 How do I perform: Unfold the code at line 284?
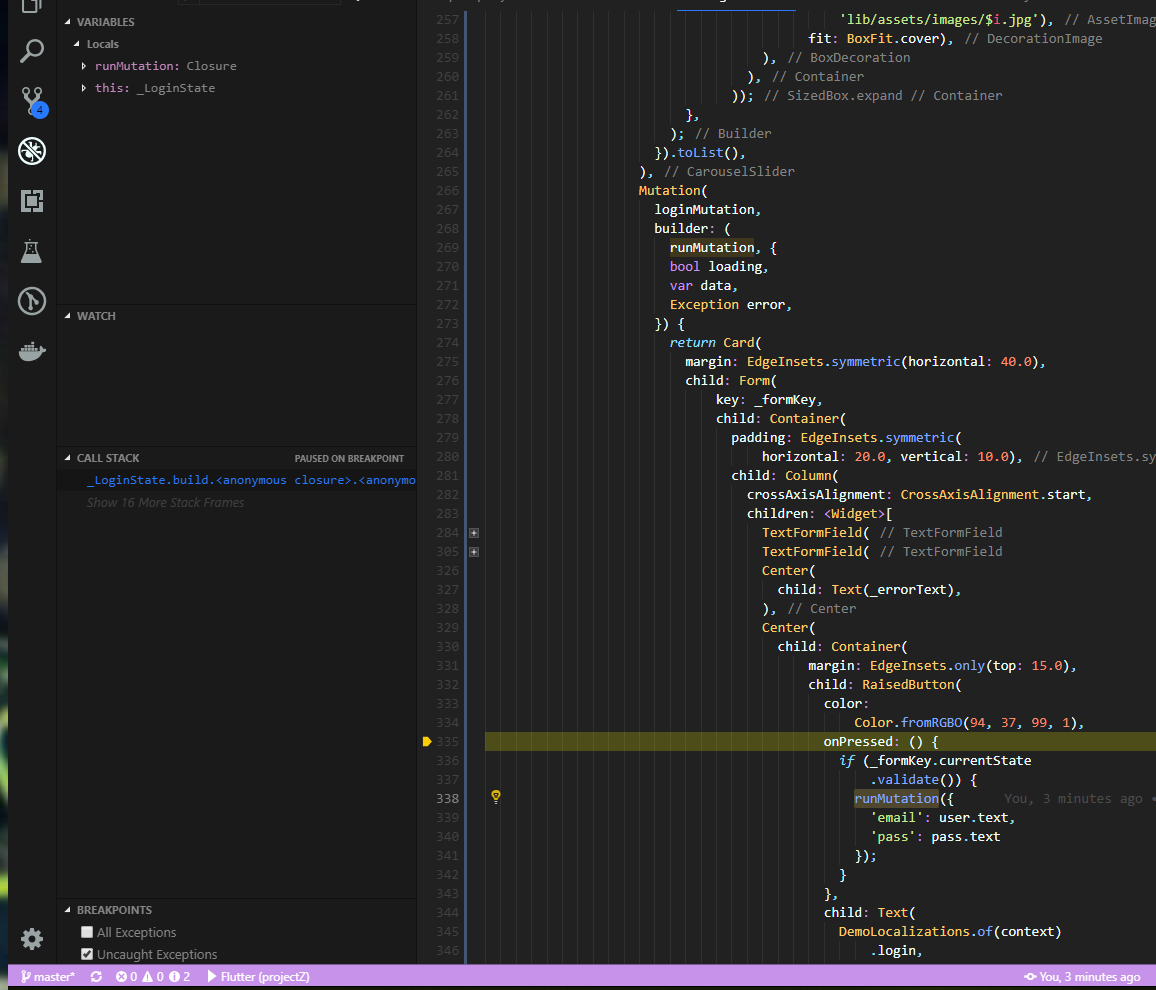pyautogui.click(x=474, y=533)
